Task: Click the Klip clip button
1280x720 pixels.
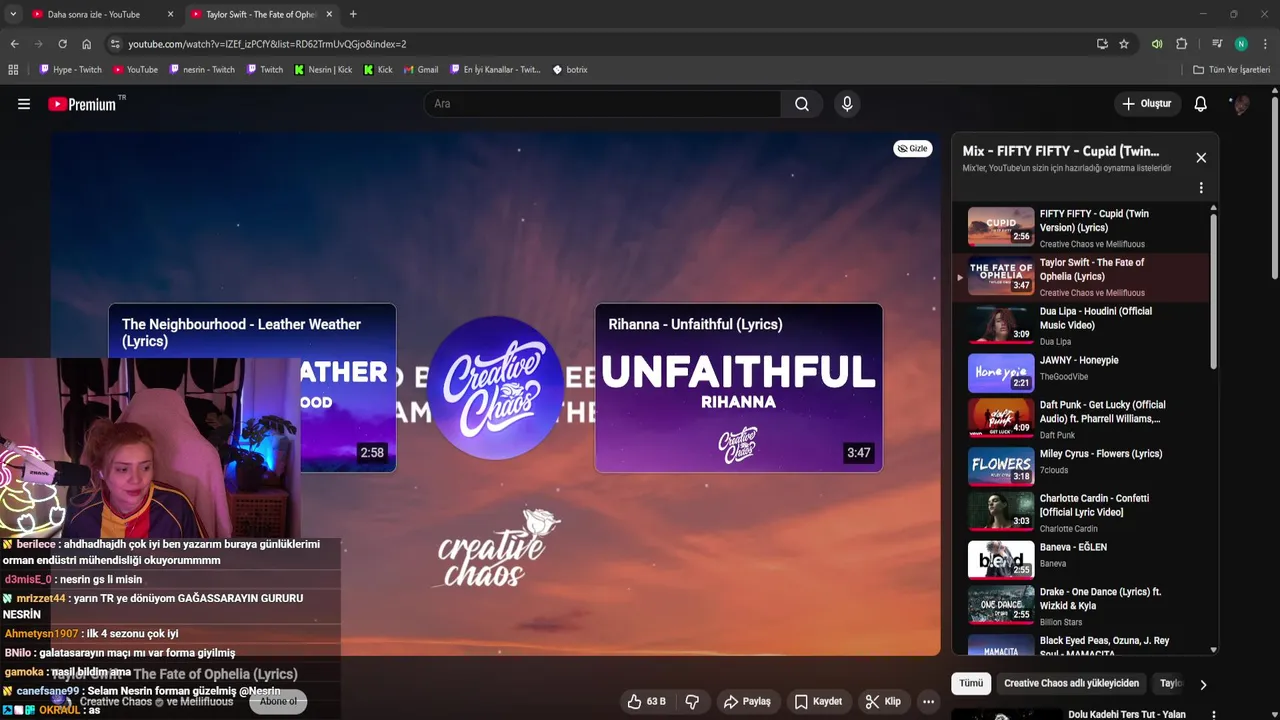Action: [x=883, y=702]
